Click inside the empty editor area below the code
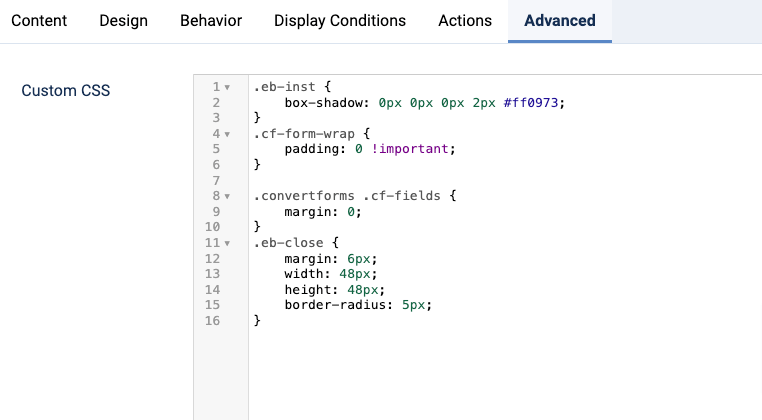This screenshot has height=420, width=762. (x=505, y=374)
